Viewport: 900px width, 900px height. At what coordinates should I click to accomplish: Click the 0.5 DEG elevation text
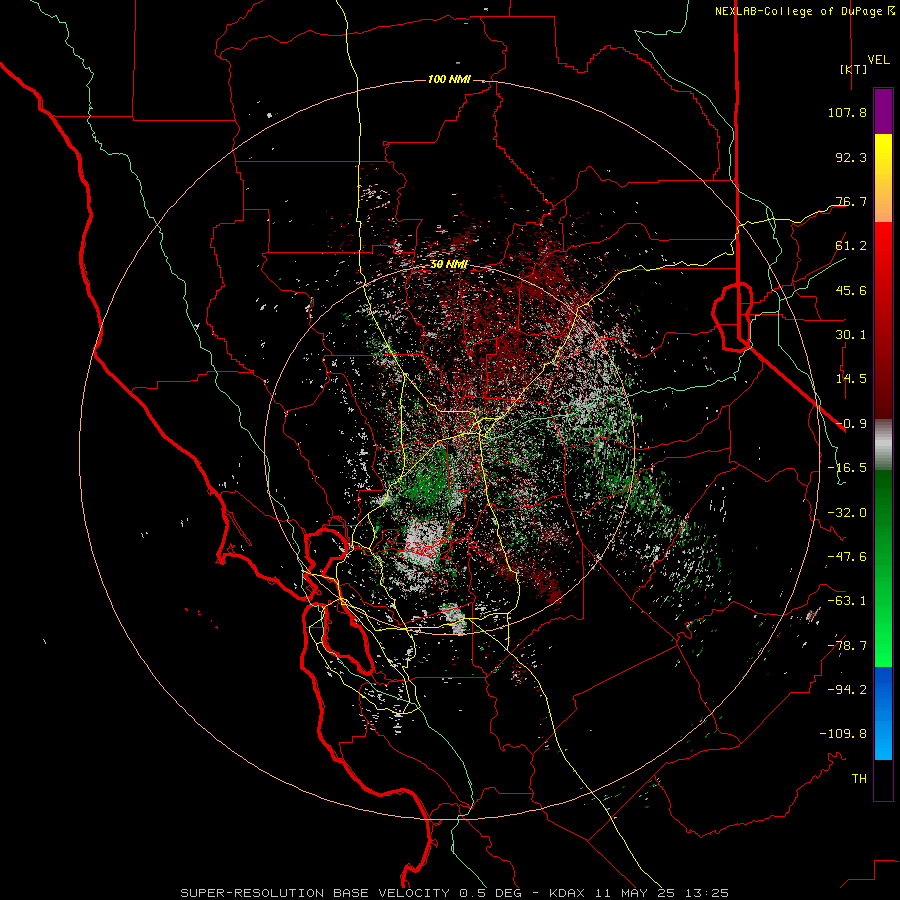(490, 893)
